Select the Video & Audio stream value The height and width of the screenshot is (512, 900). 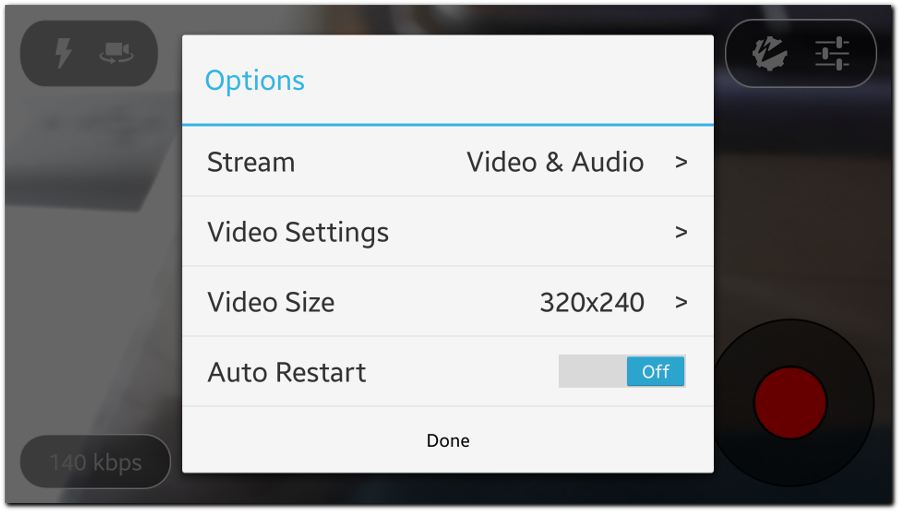pyautogui.click(x=555, y=162)
